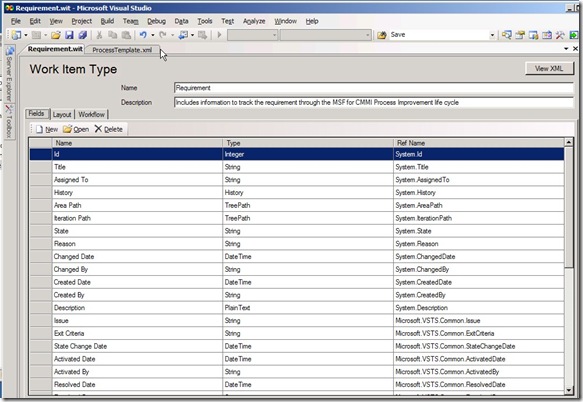
Task: Click the Redo arrow icon
Action: tap(163, 35)
